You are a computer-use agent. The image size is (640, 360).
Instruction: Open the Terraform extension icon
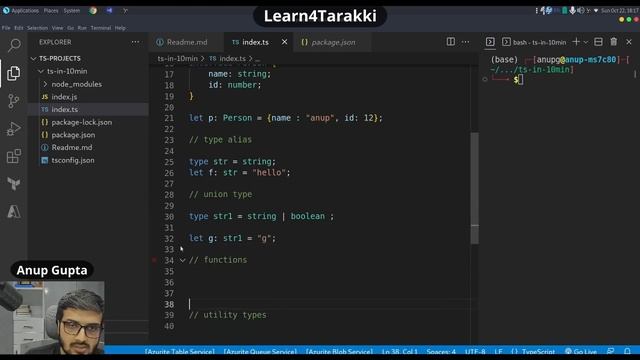13,184
